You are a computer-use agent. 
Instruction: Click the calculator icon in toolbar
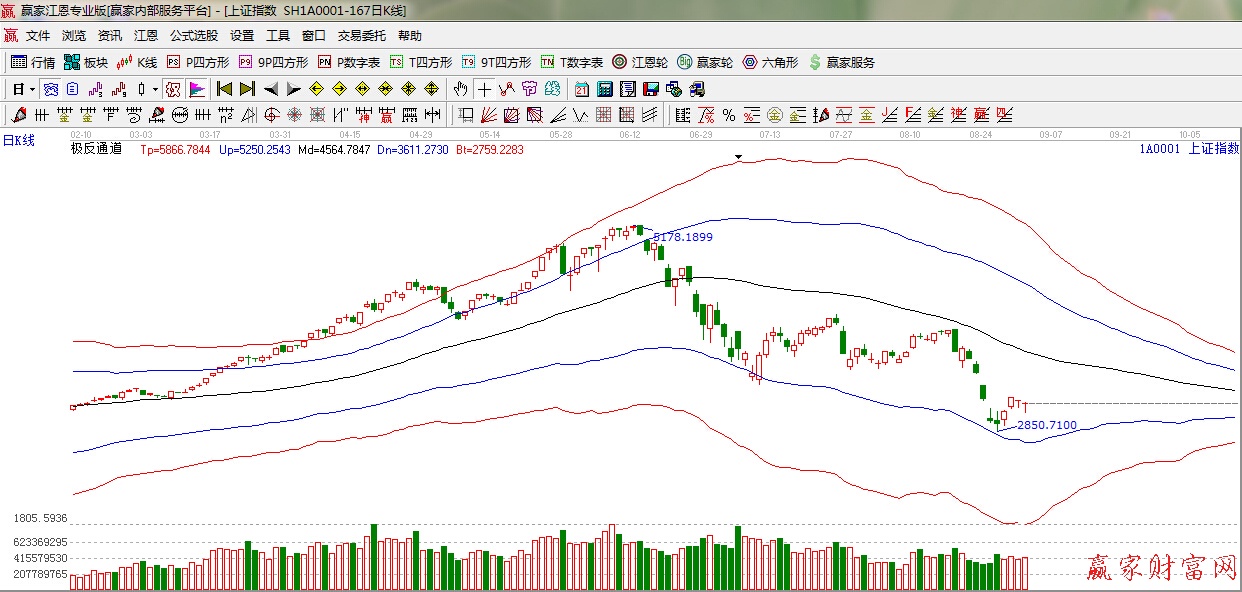point(604,89)
